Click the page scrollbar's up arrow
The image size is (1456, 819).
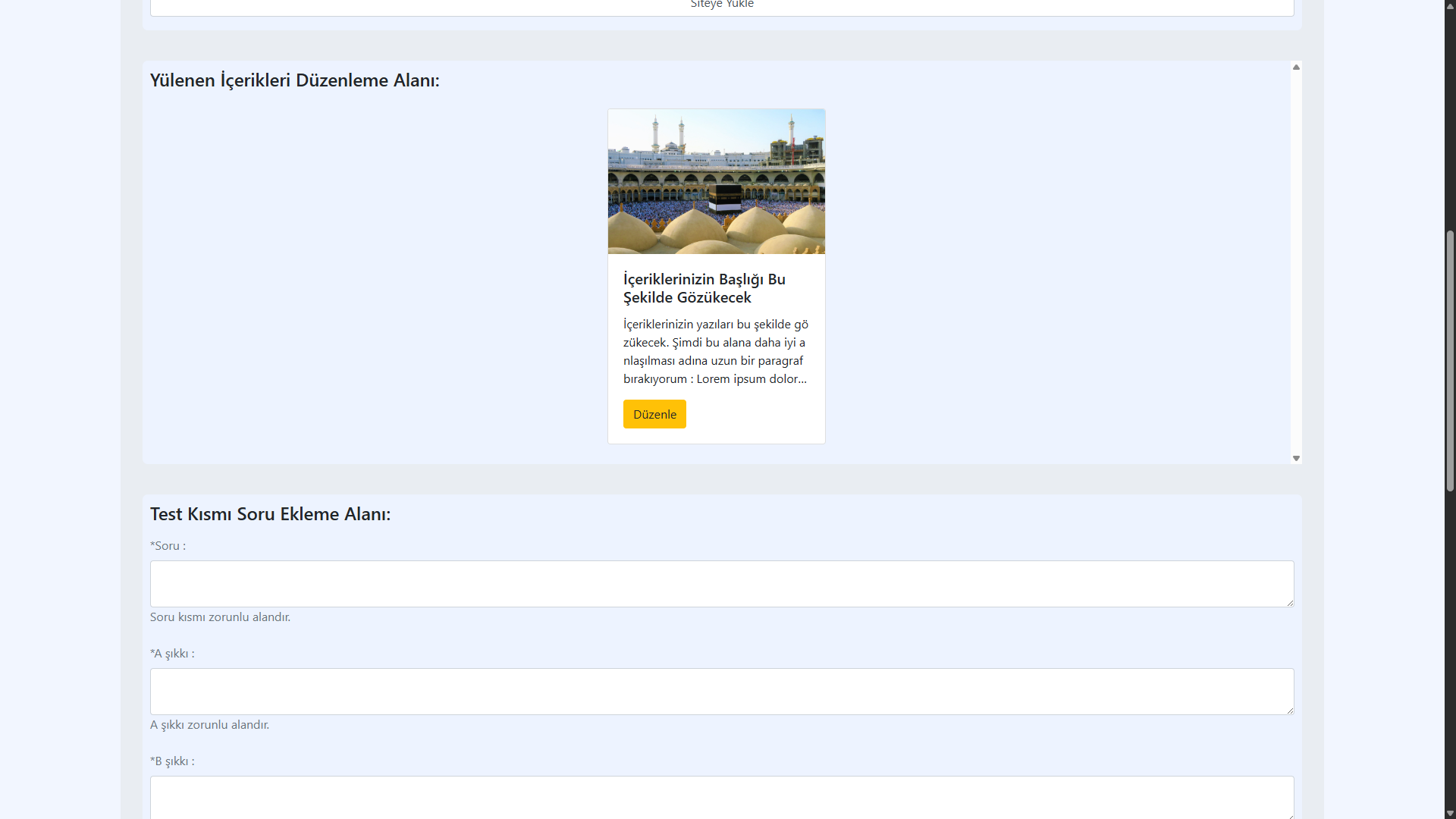point(1450,5)
